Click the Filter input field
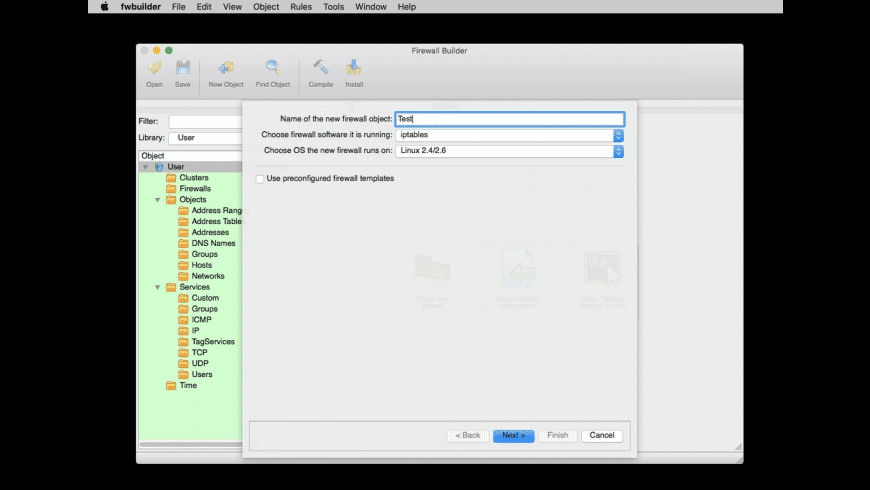This screenshot has width=870, height=490. coord(205,122)
